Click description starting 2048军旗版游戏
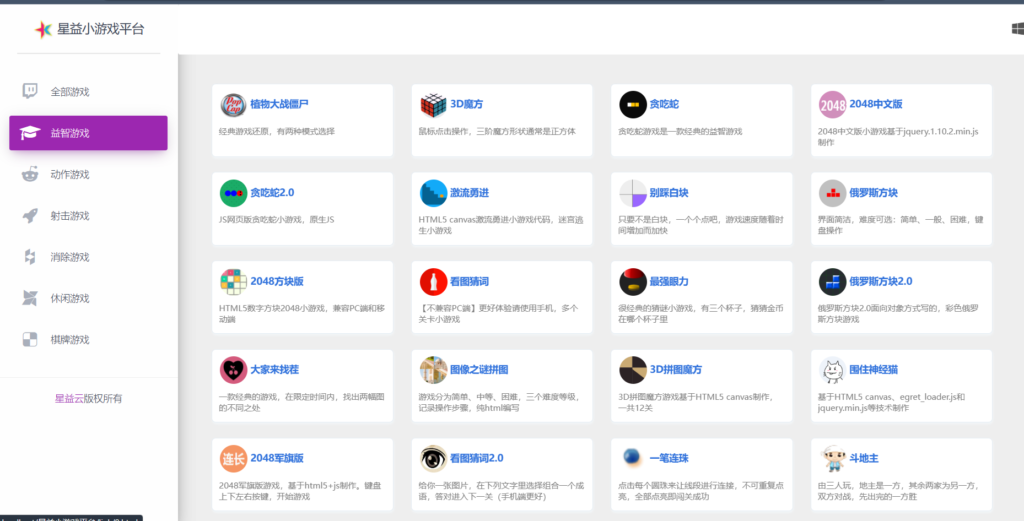Viewport: 1024px width, 521px height. pyautogui.click(x=301, y=491)
